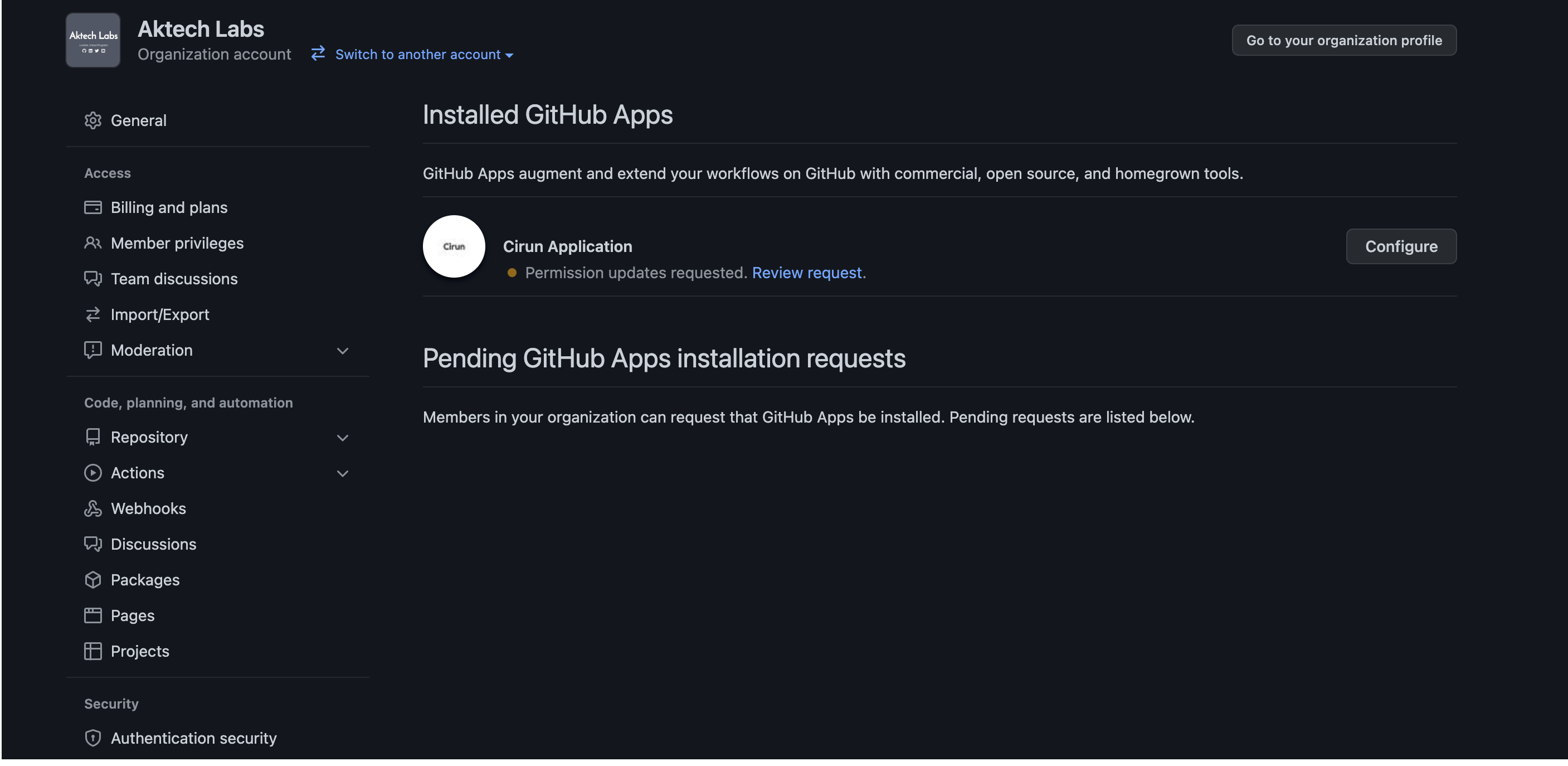Screen dimensions: 1568x766
Task: Click the Projects table icon
Action: (92, 651)
